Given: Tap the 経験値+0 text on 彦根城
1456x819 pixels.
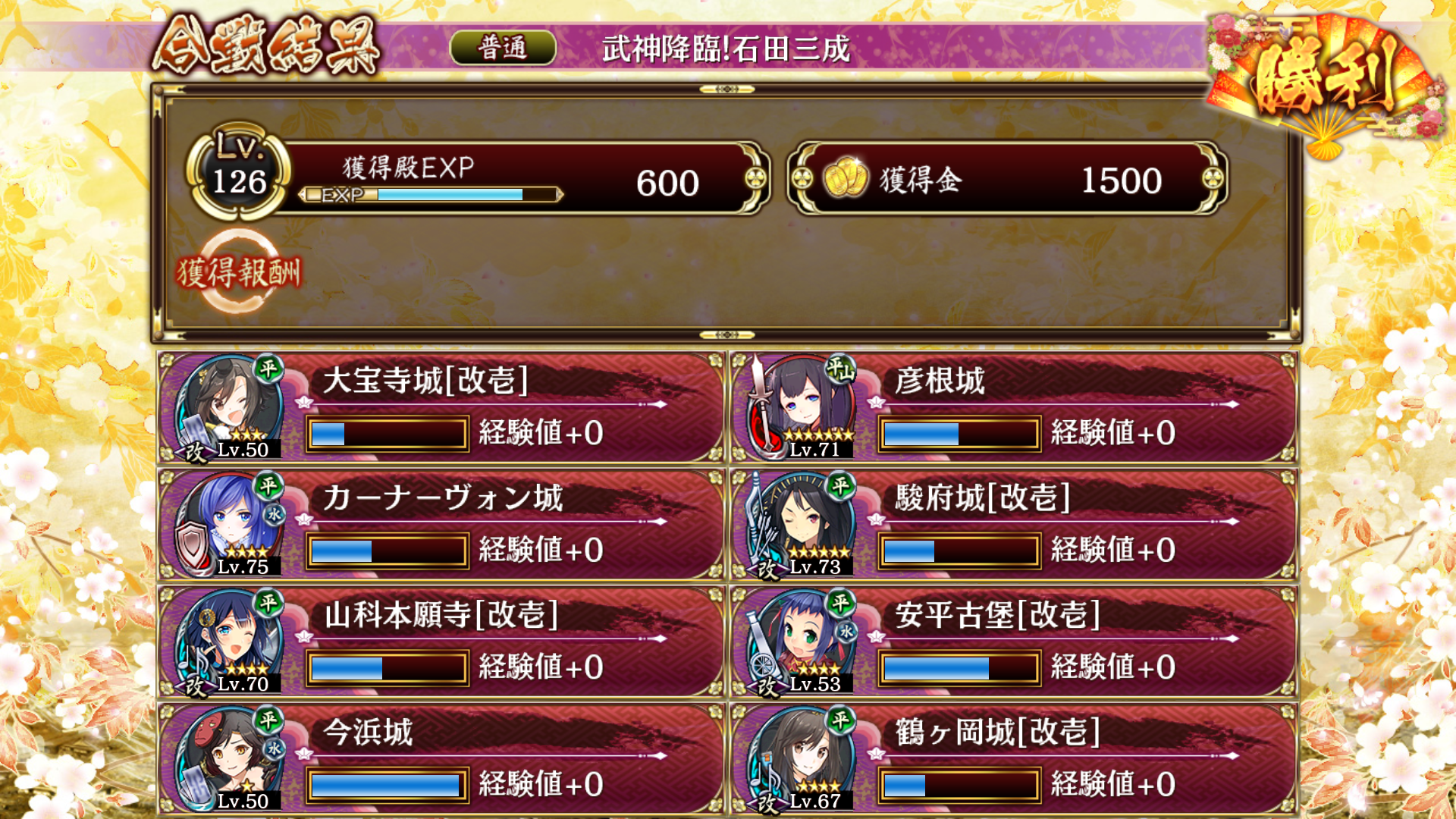Looking at the screenshot, I should pos(1112,433).
